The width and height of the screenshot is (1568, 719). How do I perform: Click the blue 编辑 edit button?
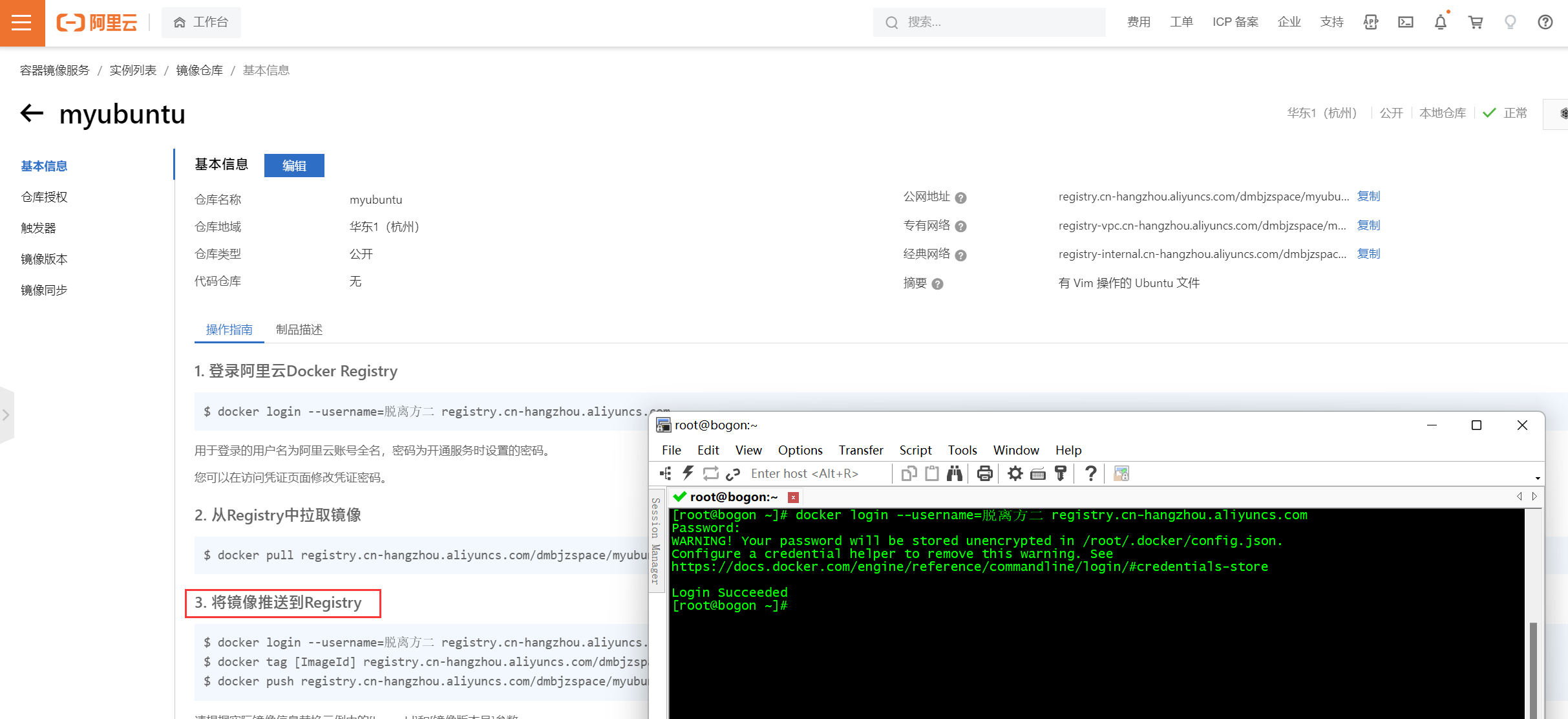pos(294,166)
